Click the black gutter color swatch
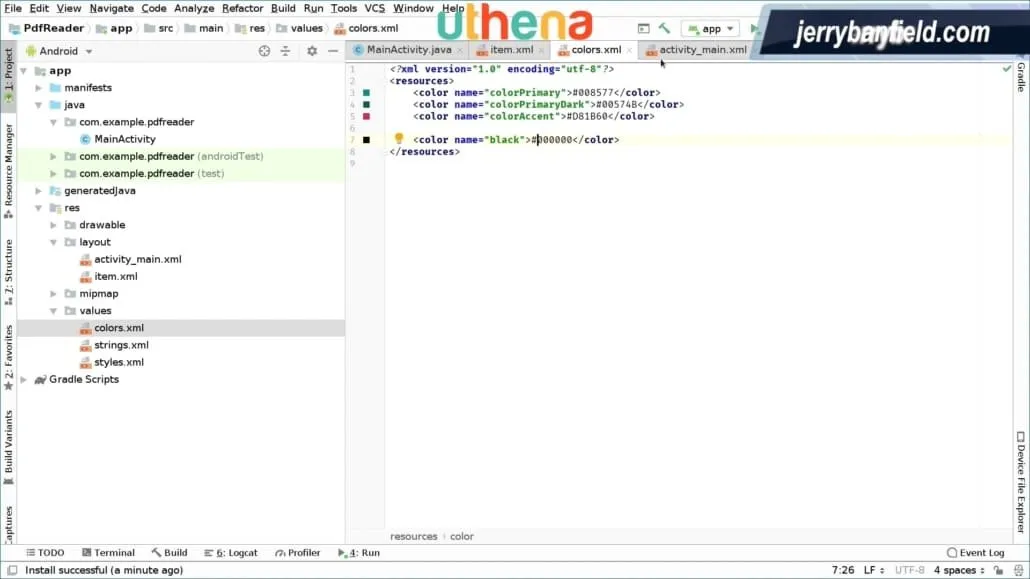The width and height of the screenshot is (1030, 579). pos(367,139)
